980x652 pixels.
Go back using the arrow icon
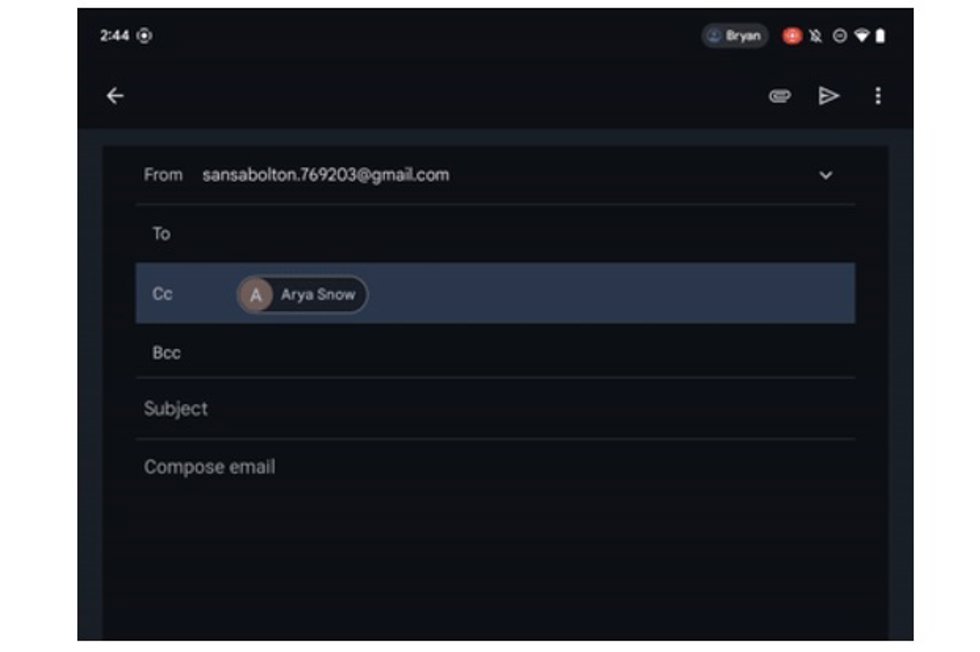point(115,96)
